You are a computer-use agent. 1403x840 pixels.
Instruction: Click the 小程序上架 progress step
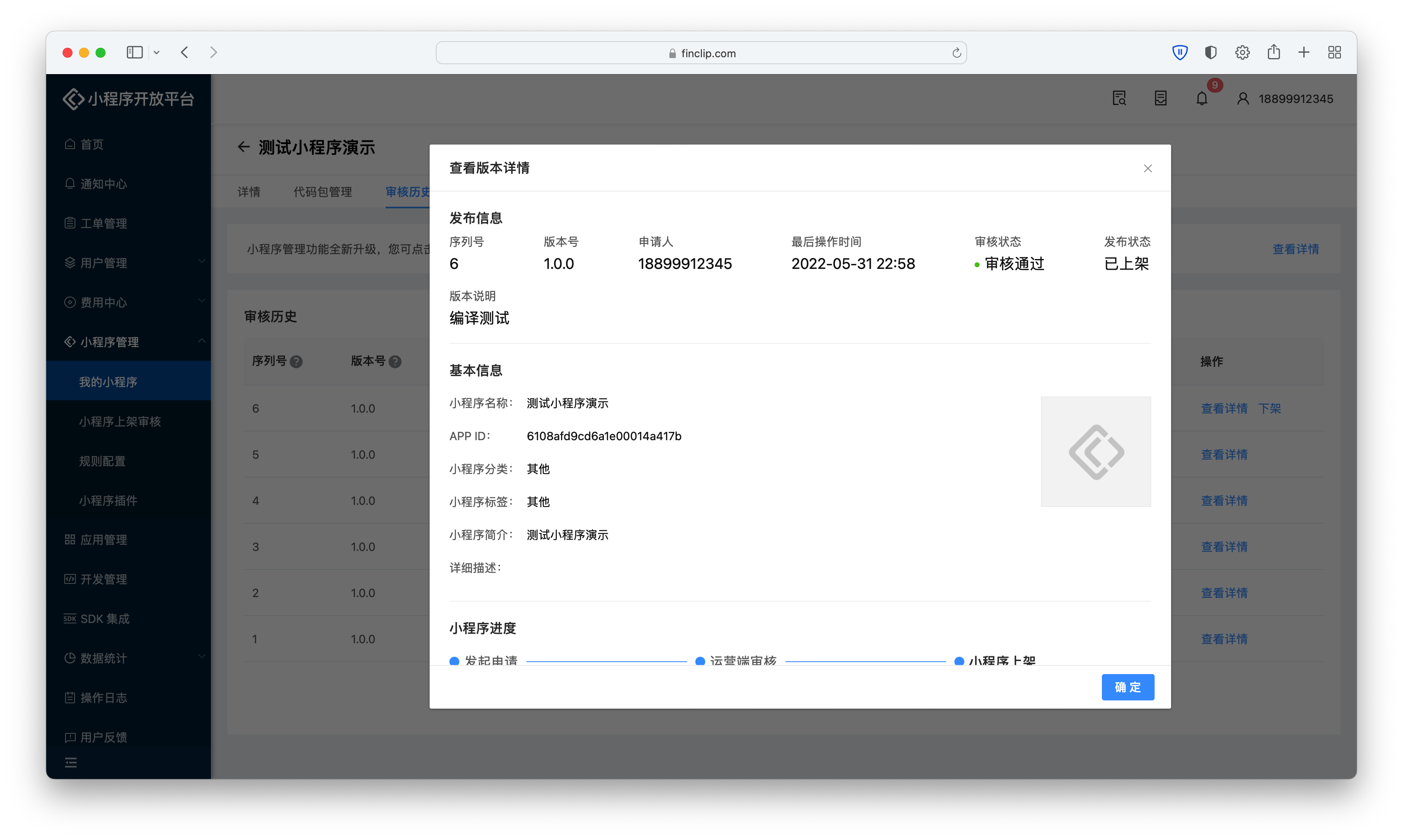(995, 660)
